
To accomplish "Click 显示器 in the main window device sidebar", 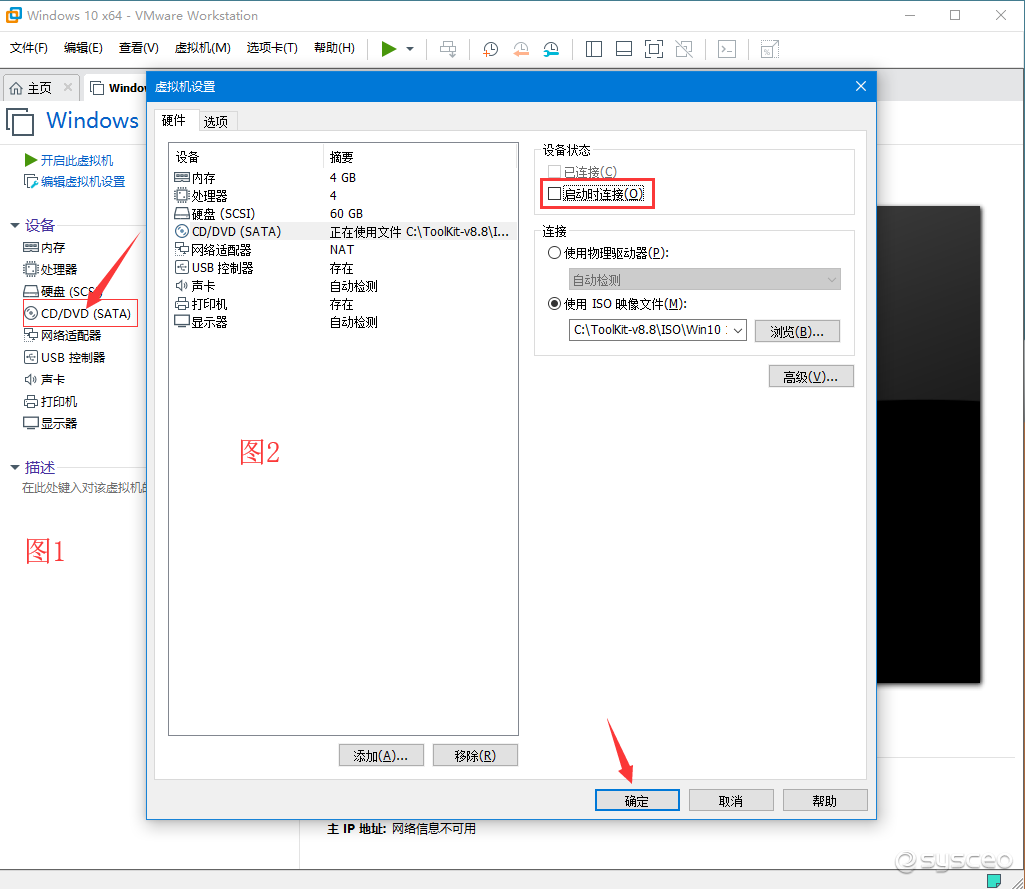I will click(50, 424).
